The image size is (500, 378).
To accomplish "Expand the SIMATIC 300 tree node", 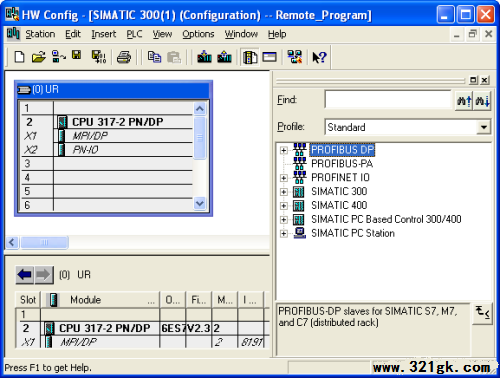I will (x=284, y=192).
